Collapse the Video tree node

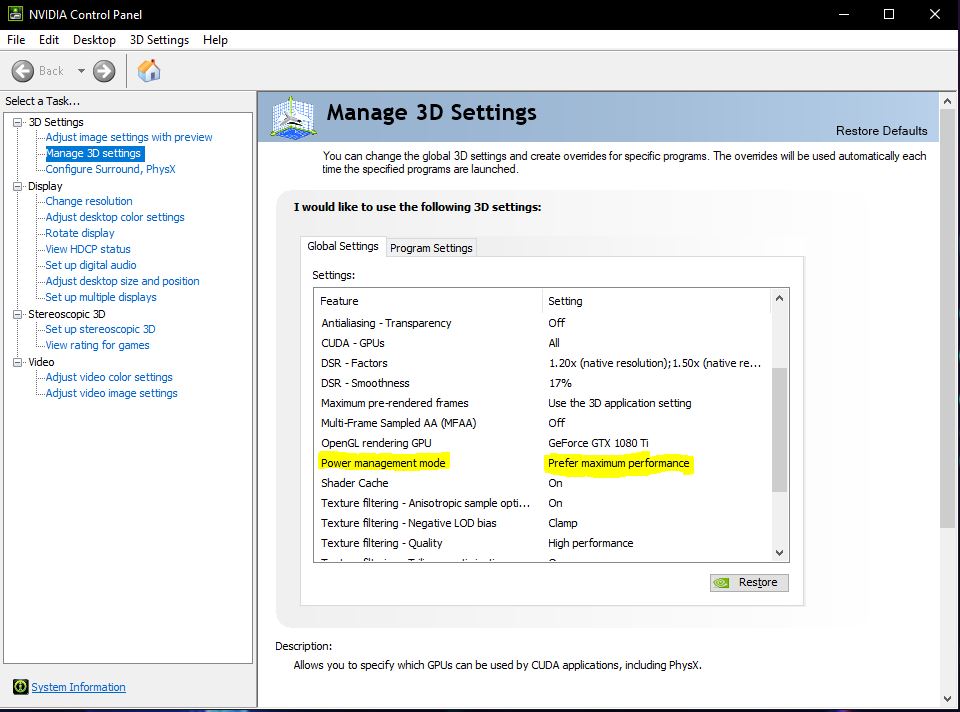coord(18,362)
